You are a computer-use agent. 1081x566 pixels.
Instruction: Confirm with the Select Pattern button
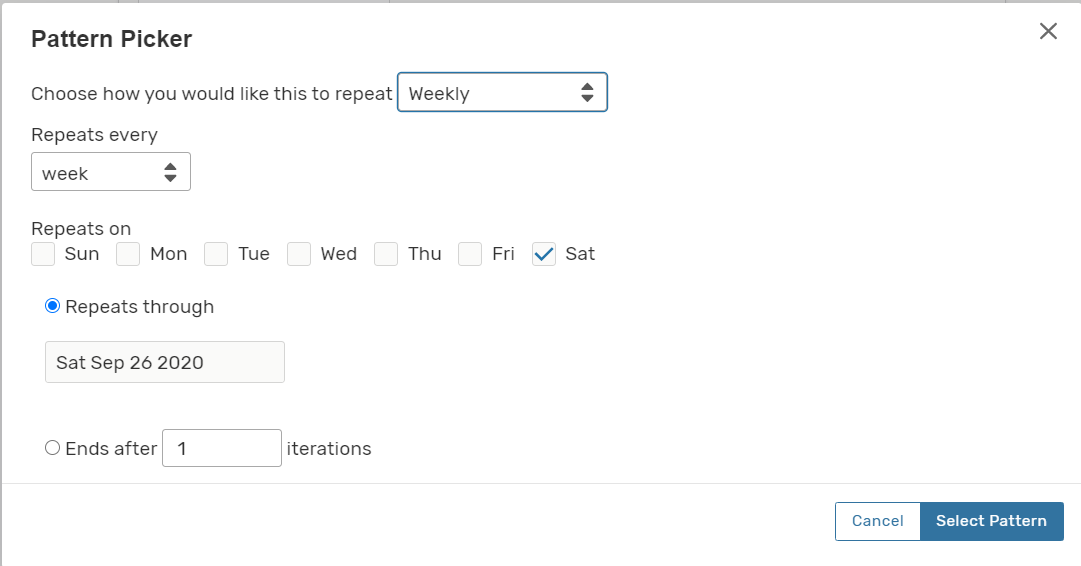pos(991,521)
